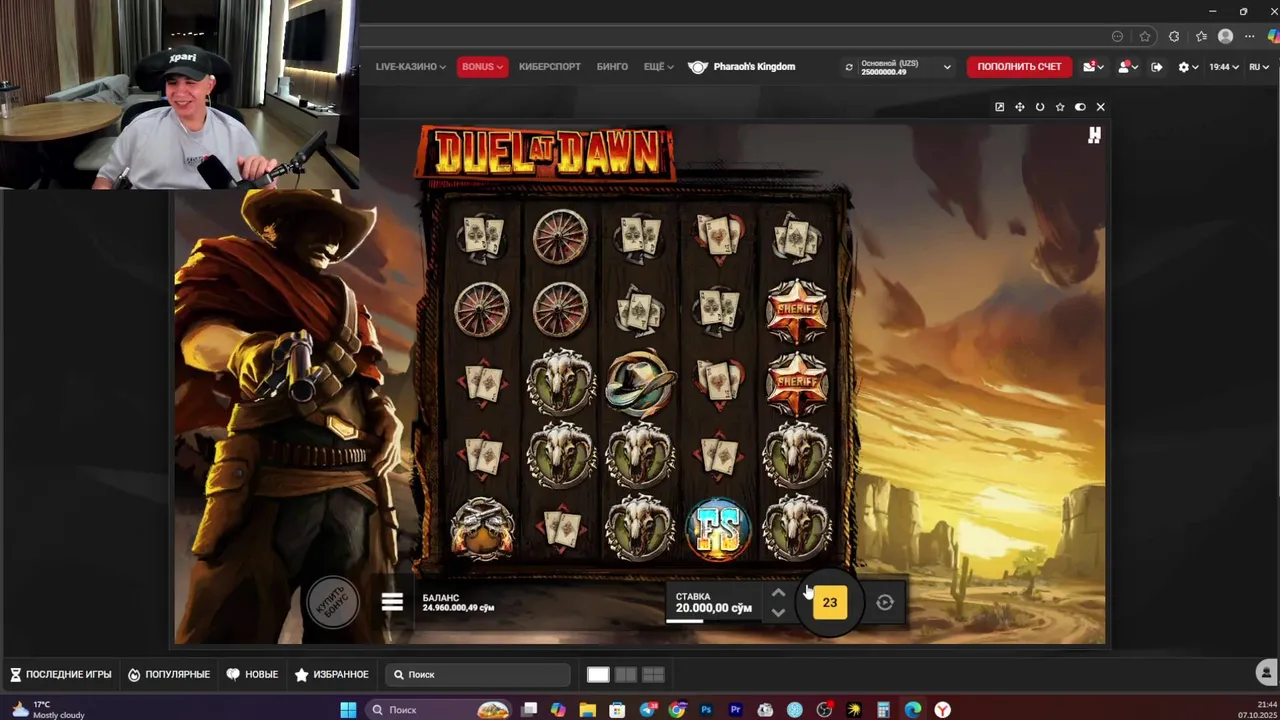Show ИЗБРАННОЕ favorites tab
Screen dimensions: 1280x720
[331, 675]
